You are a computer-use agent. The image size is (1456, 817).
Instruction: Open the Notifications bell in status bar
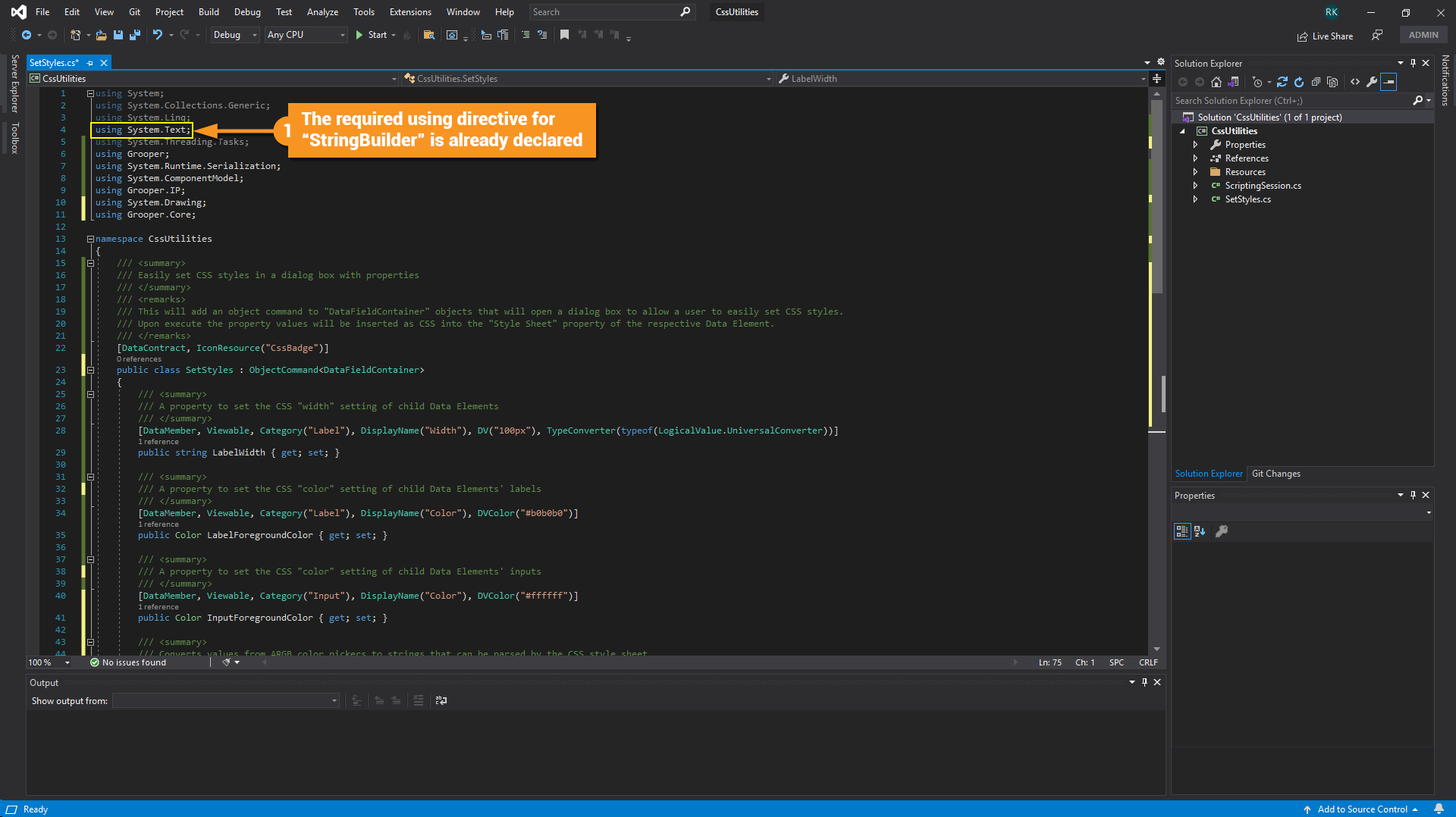point(1439,809)
